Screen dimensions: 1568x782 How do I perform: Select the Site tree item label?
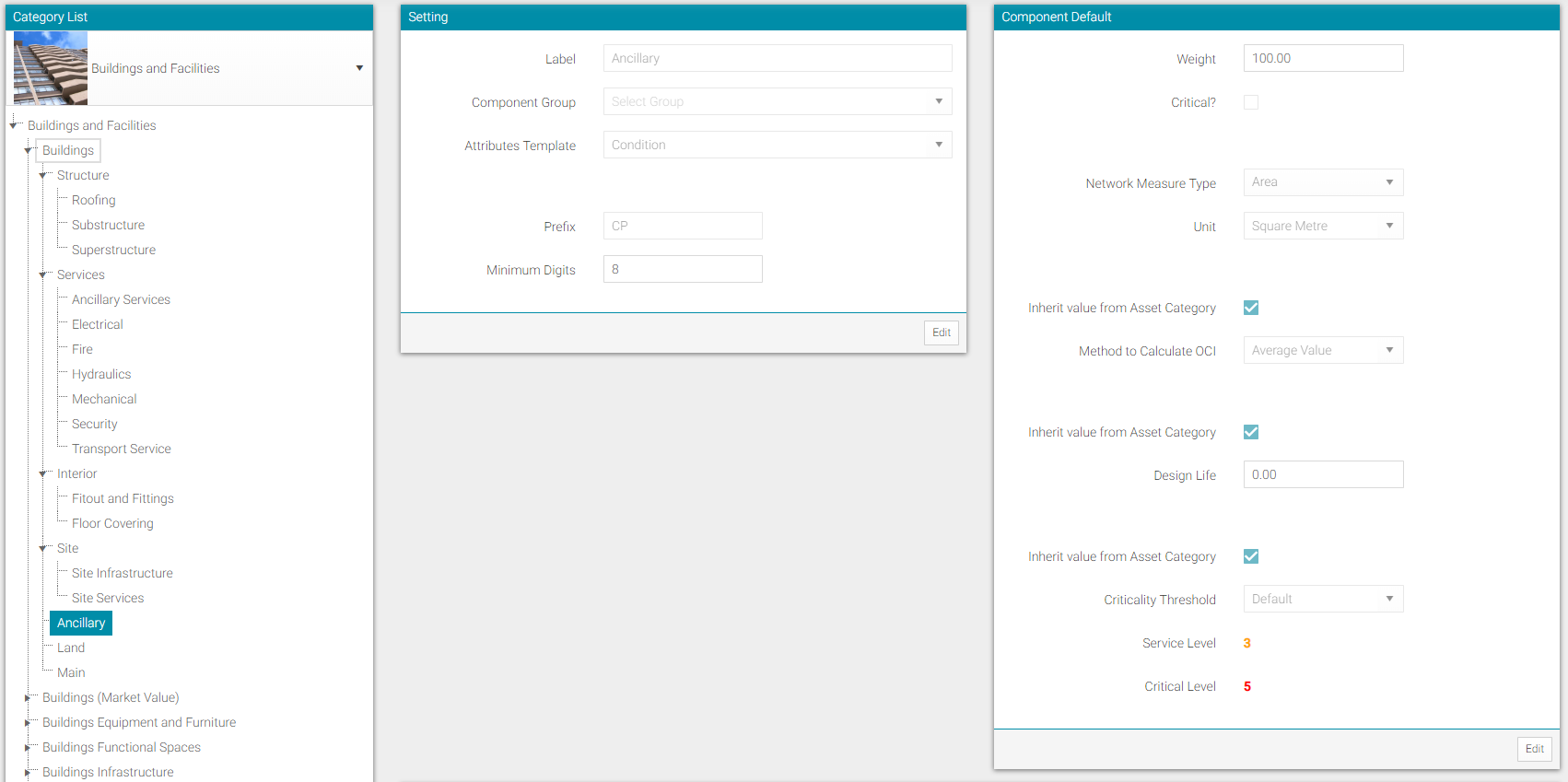click(67, 548)
